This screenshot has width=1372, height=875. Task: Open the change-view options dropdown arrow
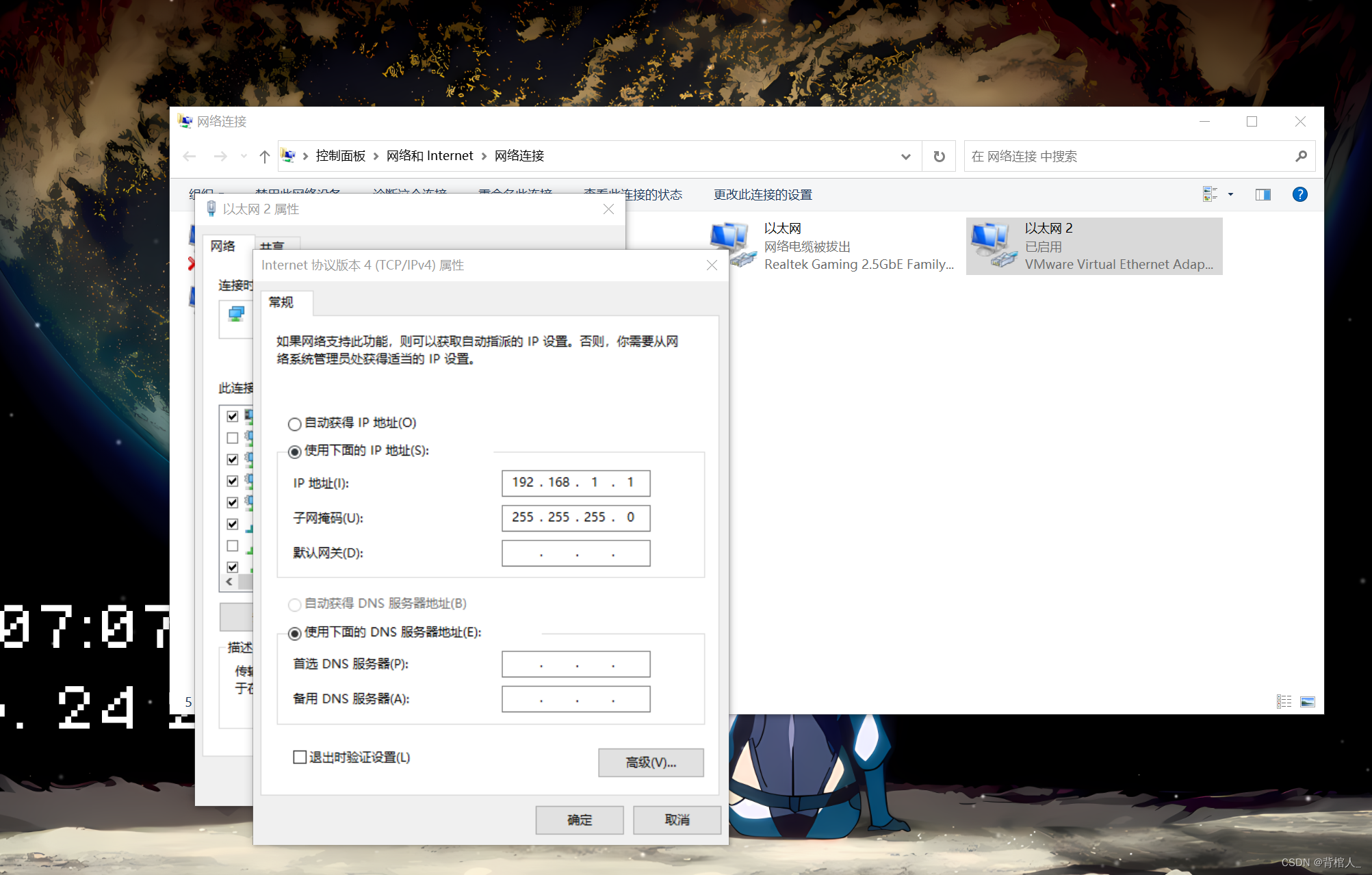(x=1230, y=195)
